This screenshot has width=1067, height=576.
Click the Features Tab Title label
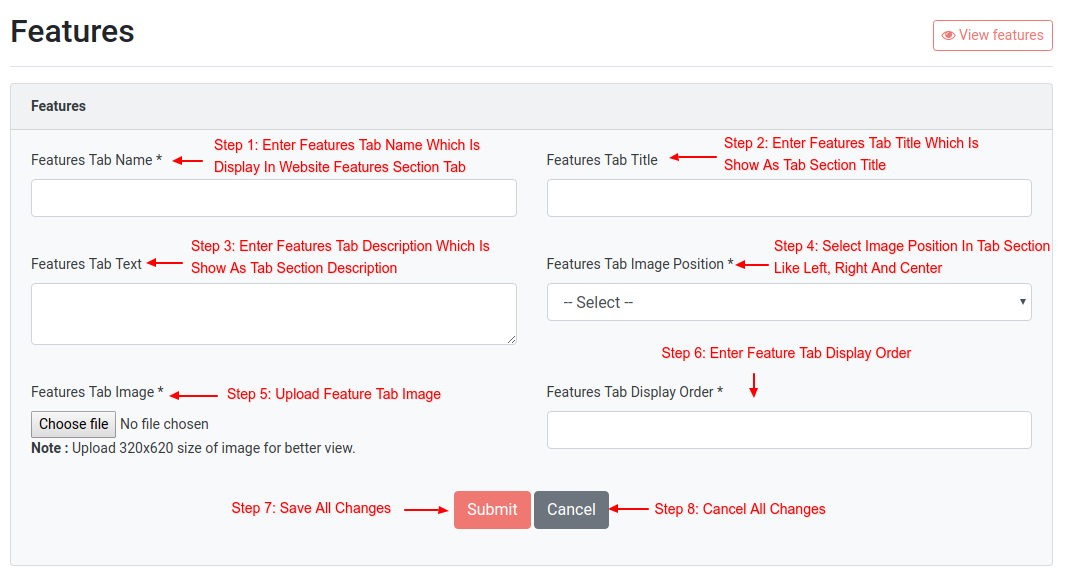click(602, 160)
